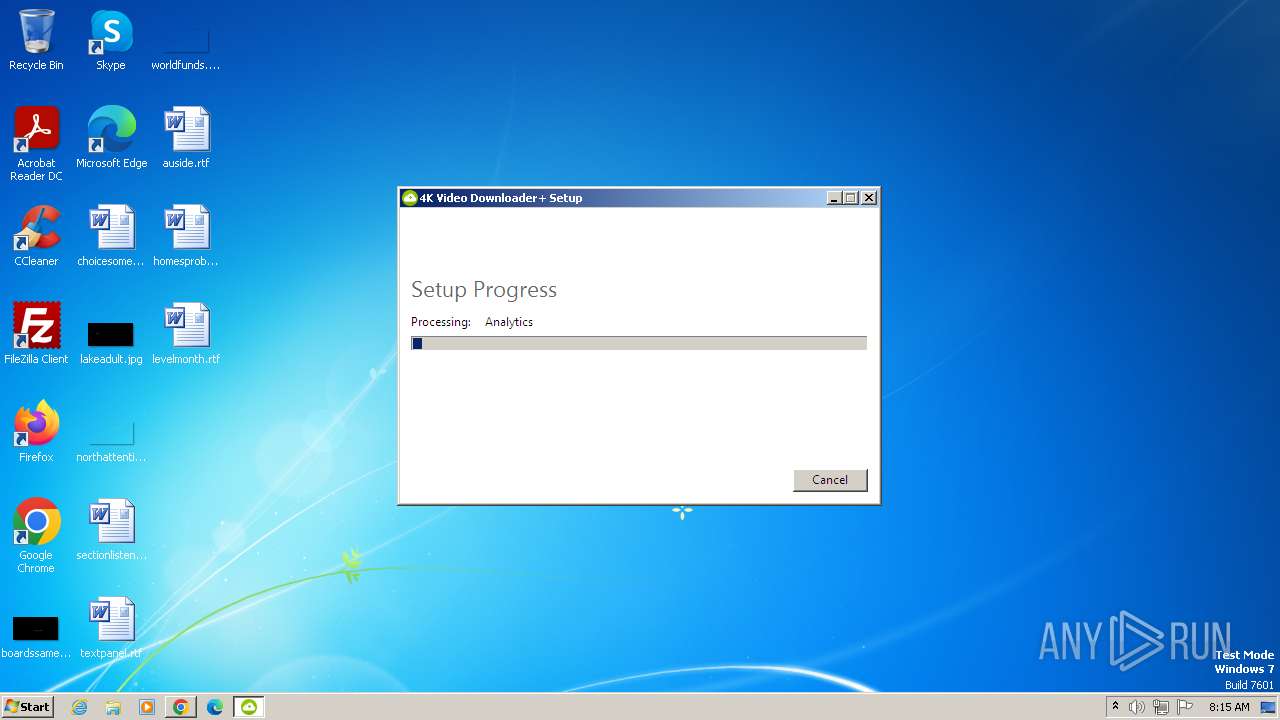This screenshot has width=1280, height=720.
Task: Click the Analytics processing label
Action: 509,322
